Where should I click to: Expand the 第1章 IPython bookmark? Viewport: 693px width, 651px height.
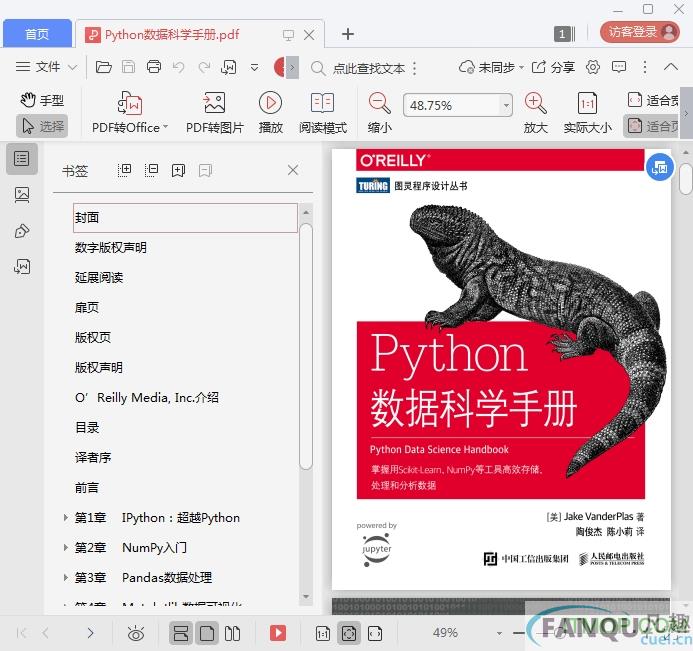tap(65, 518)
